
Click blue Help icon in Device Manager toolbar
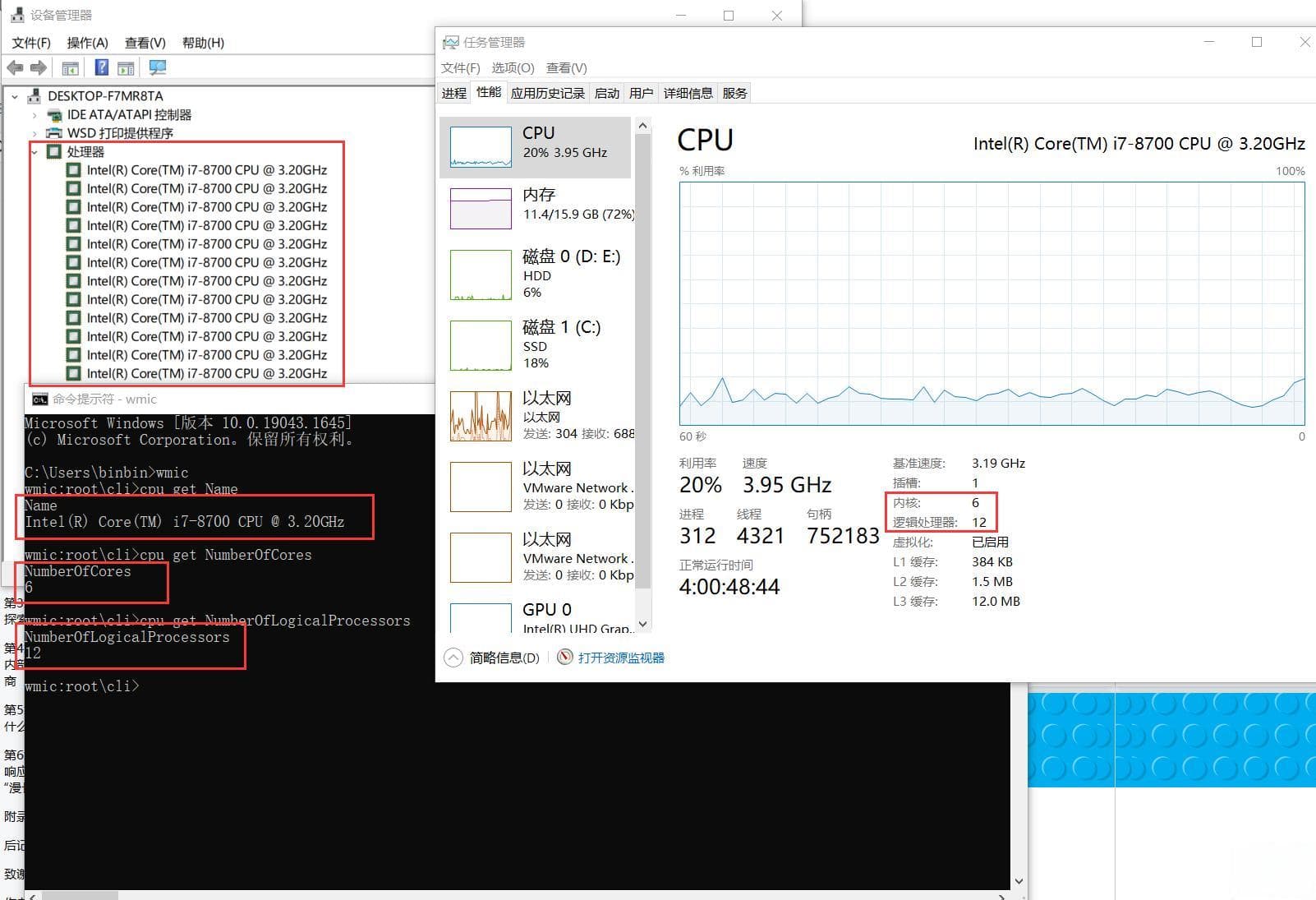point(102,68)
